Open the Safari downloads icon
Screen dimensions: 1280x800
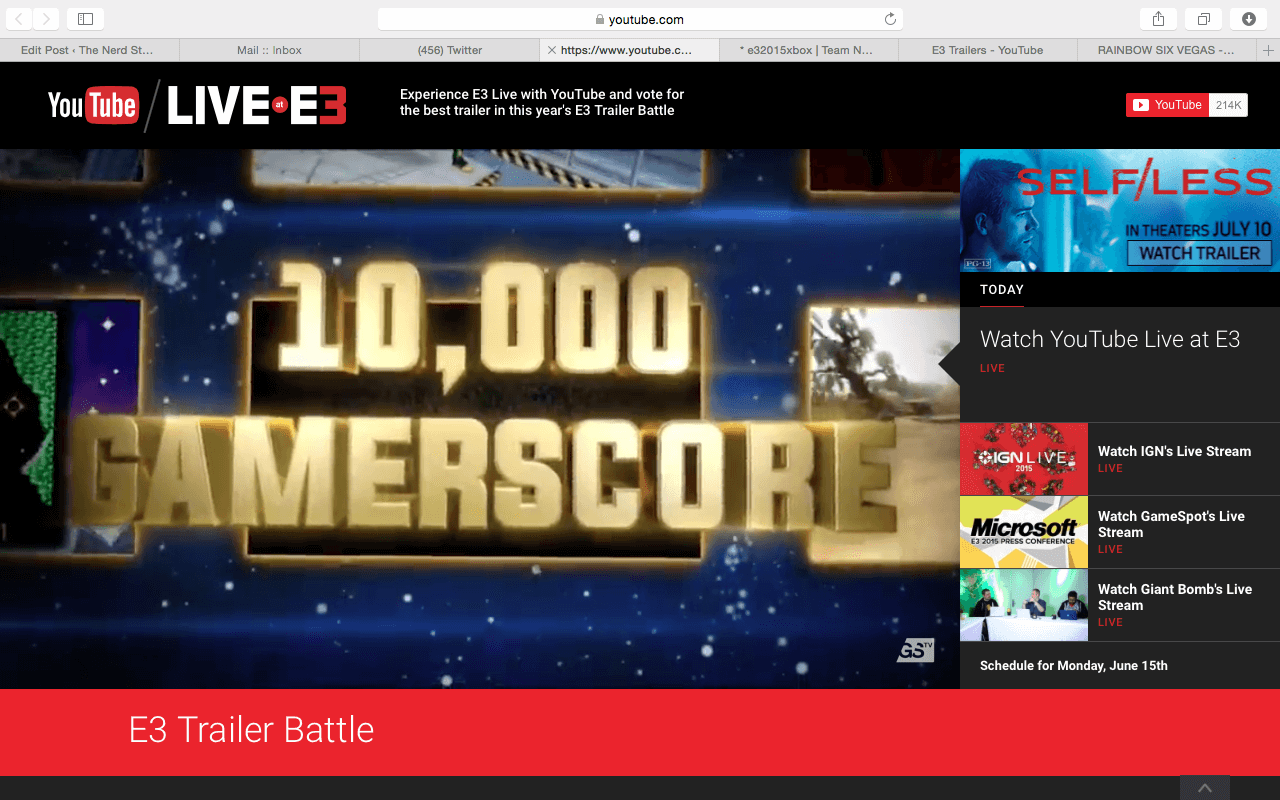point(1249,19)
